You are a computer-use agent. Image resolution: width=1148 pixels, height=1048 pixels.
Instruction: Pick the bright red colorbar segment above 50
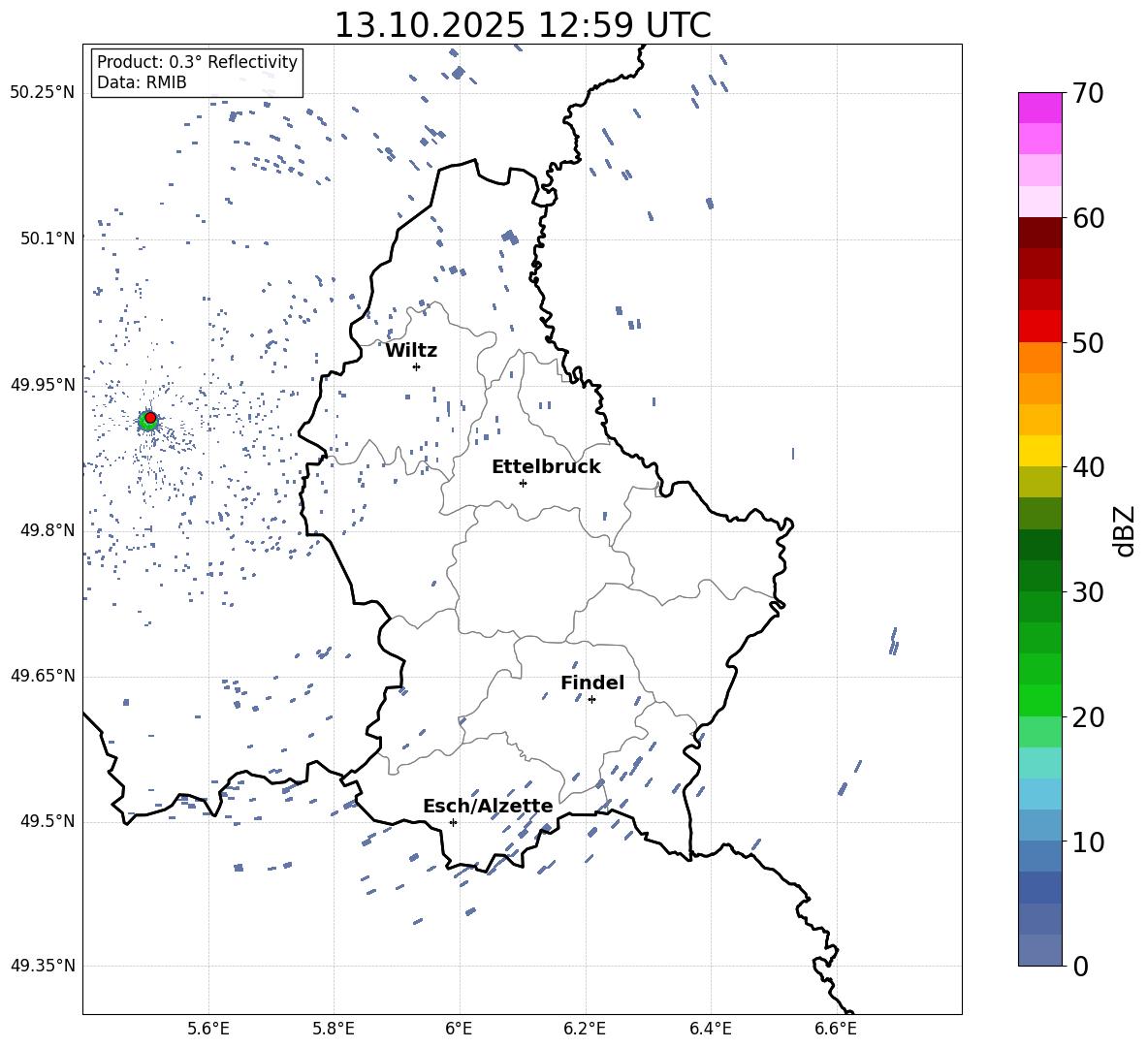1039,326
